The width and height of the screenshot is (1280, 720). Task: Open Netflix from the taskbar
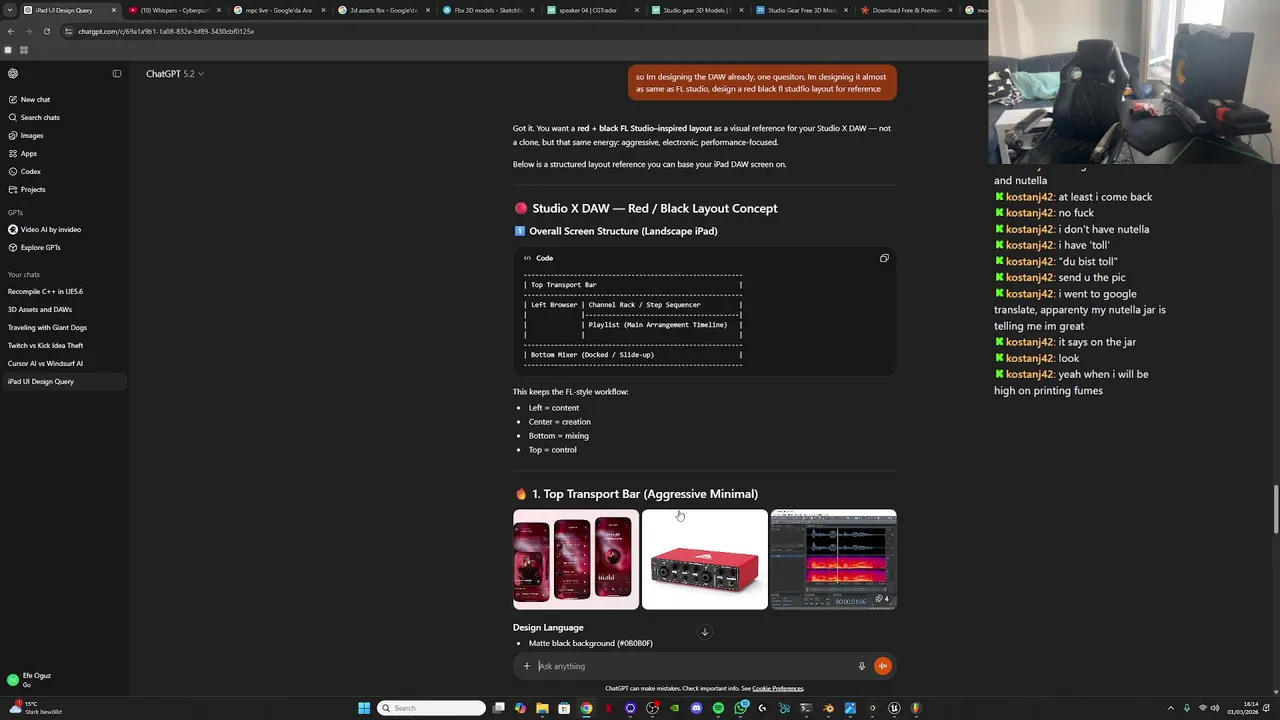pos(608,708)
